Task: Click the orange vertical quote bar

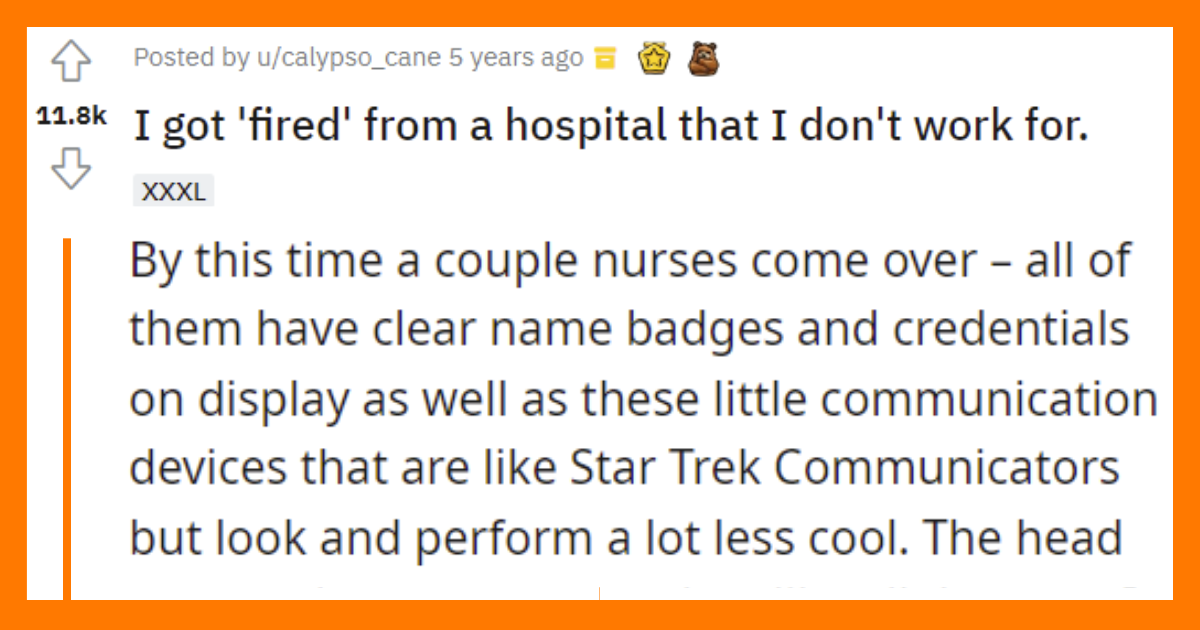Action: (x=67, y=418)
